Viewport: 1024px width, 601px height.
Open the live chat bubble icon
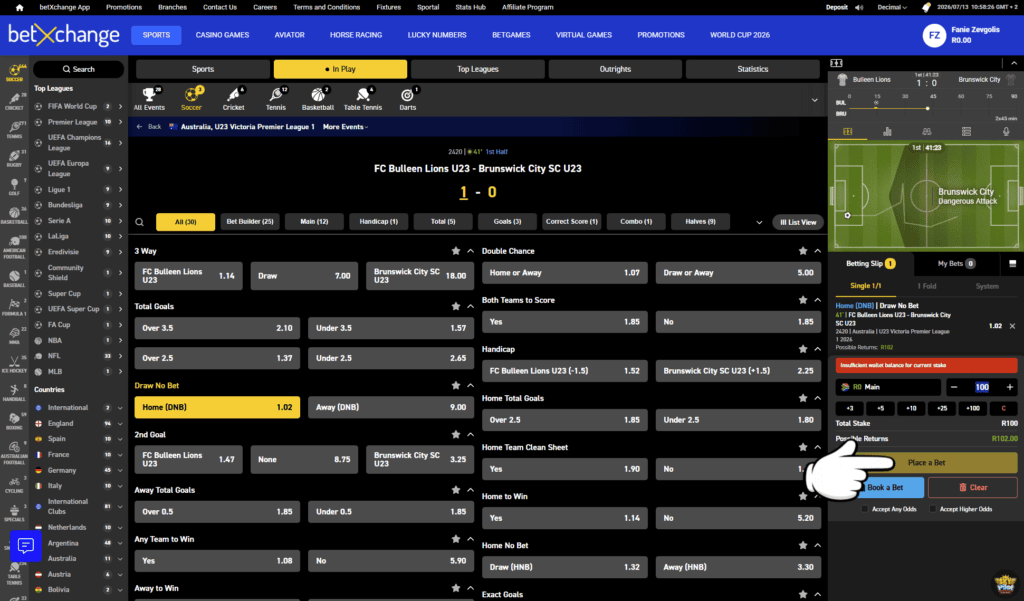25,545
